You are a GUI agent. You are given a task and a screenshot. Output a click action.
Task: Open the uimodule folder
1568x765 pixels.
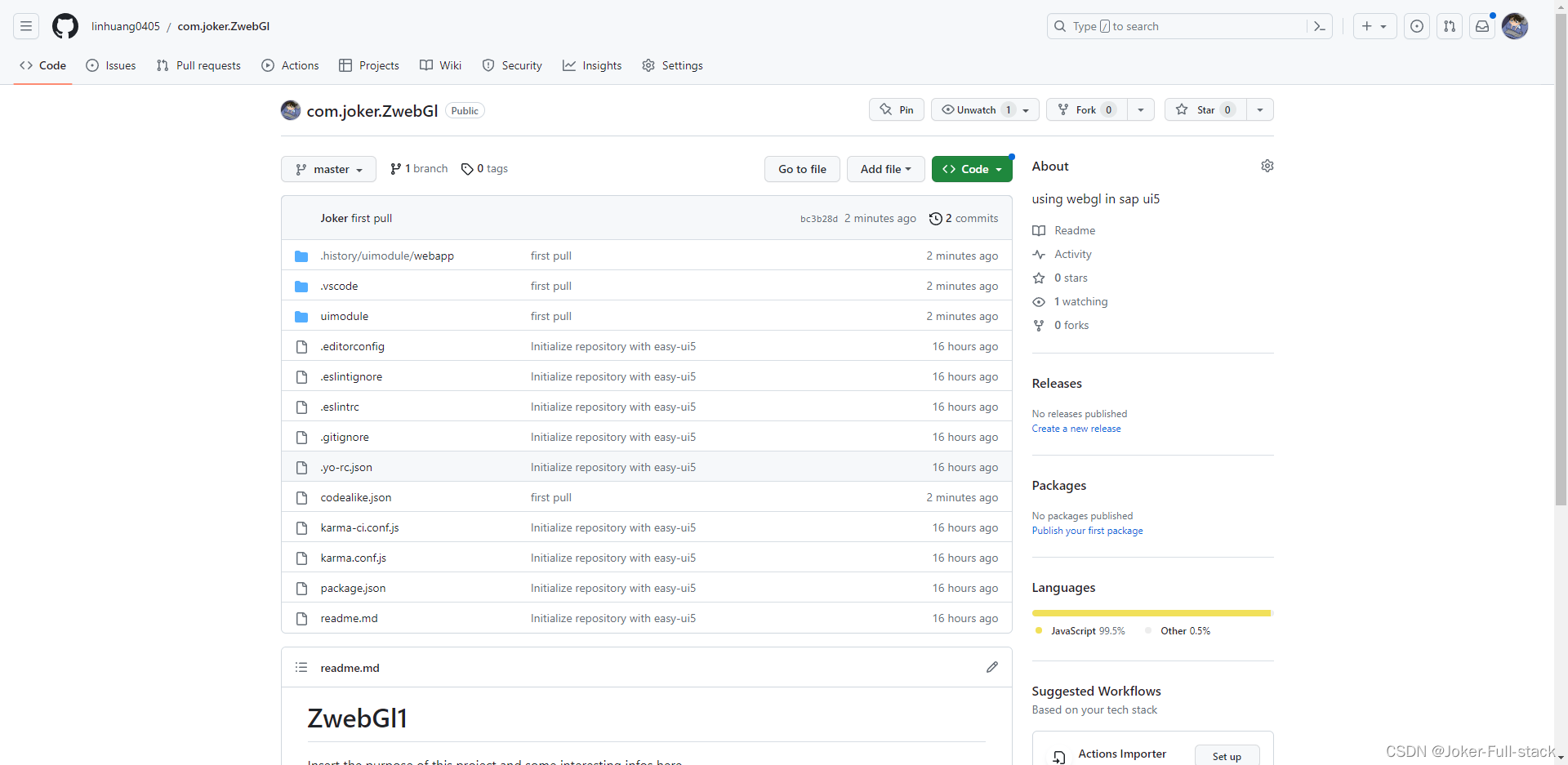pyautogui.click(x=345, y=316)
